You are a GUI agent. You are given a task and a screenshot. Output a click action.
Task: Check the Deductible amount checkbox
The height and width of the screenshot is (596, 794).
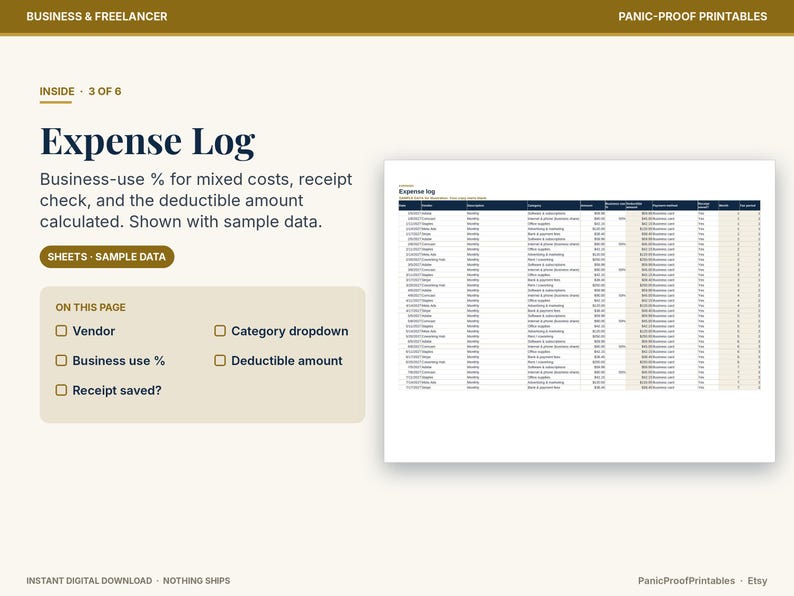point(220,361)
